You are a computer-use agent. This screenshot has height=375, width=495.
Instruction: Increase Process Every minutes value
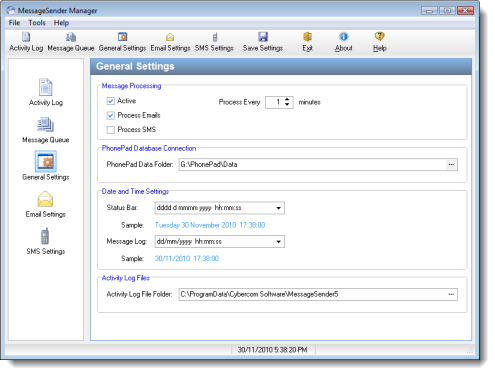click(287, 100)
